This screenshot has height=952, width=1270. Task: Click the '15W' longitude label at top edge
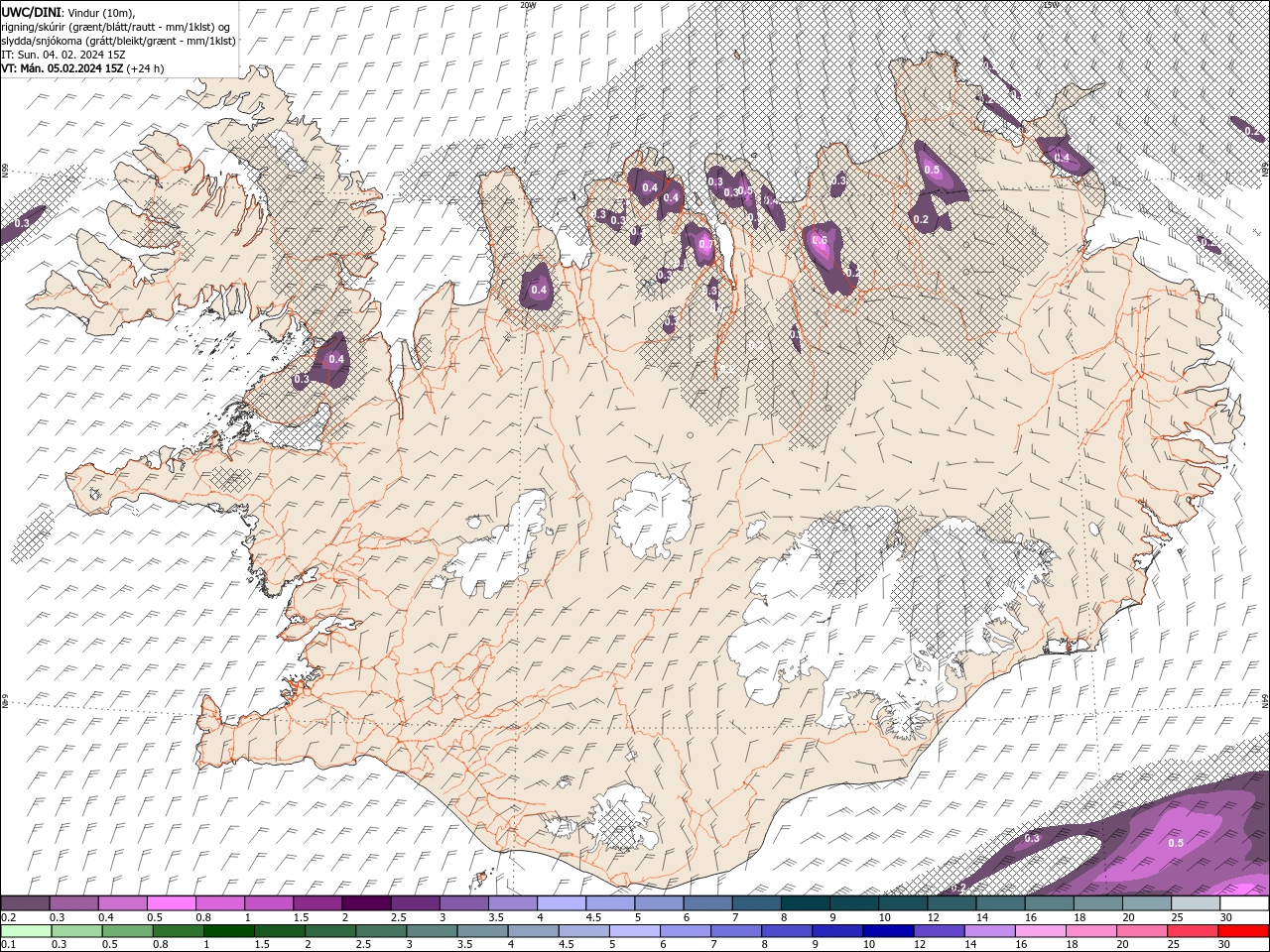tap(1052, 5)
